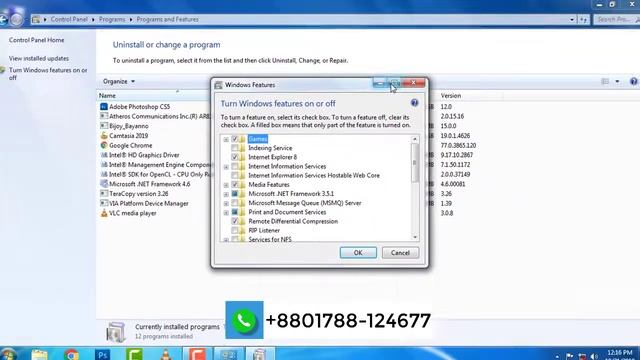Uncheck the Games feature checkbox
Viewport: 640px width, 360px height.
point(235,139)
